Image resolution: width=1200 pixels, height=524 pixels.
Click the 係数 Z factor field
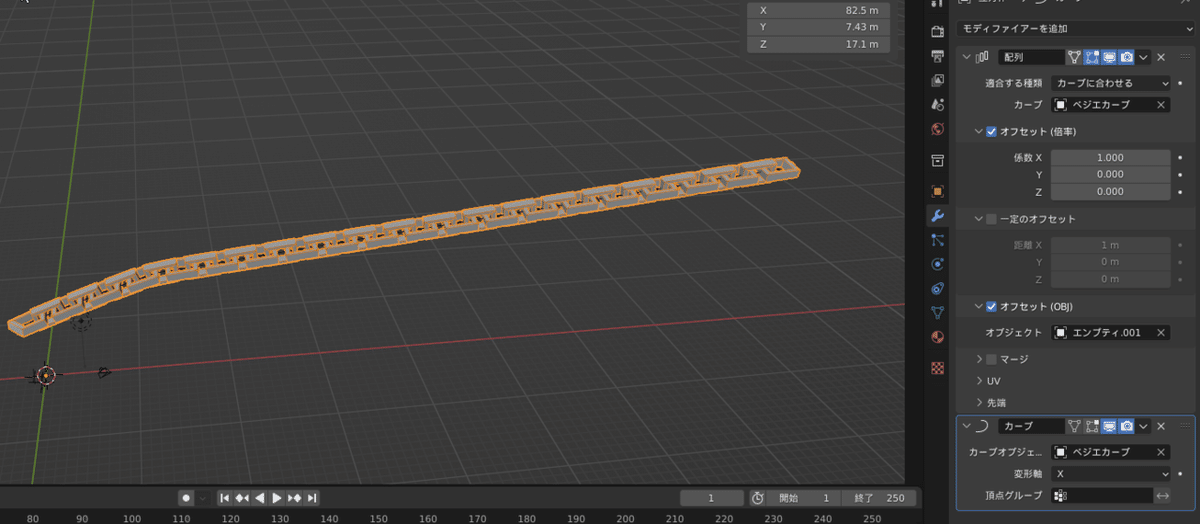click(x=1110, y=191)
